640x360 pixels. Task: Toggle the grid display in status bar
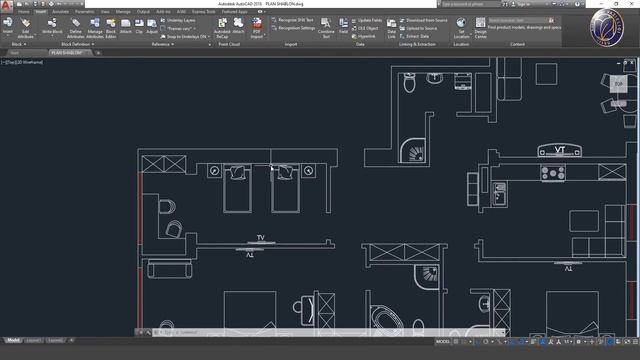click(456, 342)
